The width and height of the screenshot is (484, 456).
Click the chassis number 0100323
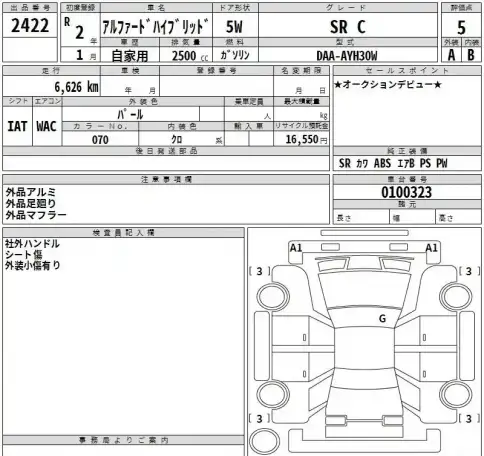pos(407,192)
